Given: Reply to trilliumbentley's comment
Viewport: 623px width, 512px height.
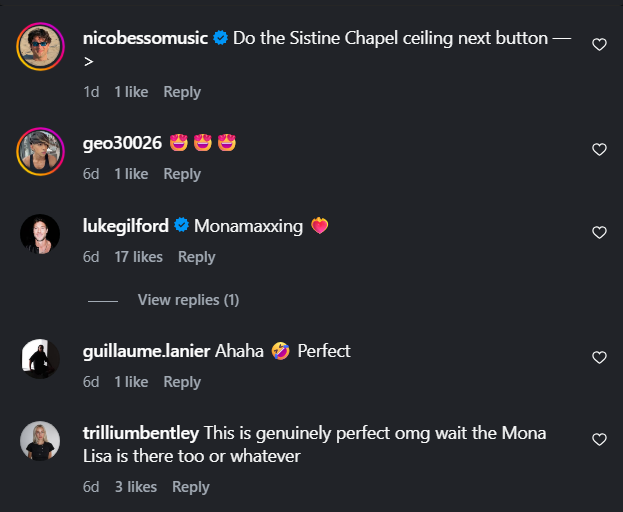Looking at the screenshot, I should [x=190, y=487].
